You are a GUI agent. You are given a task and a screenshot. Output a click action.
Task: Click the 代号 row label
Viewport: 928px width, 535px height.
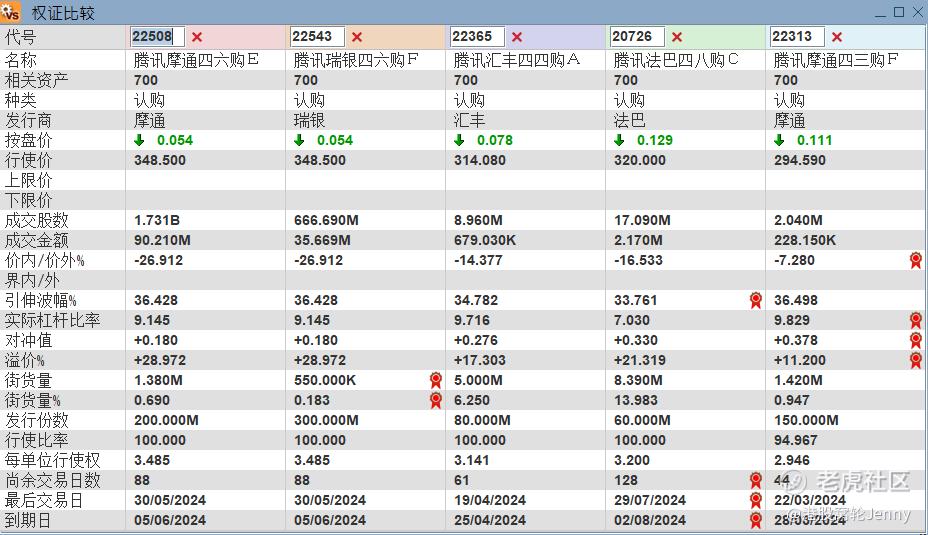[x=21, y=37]
